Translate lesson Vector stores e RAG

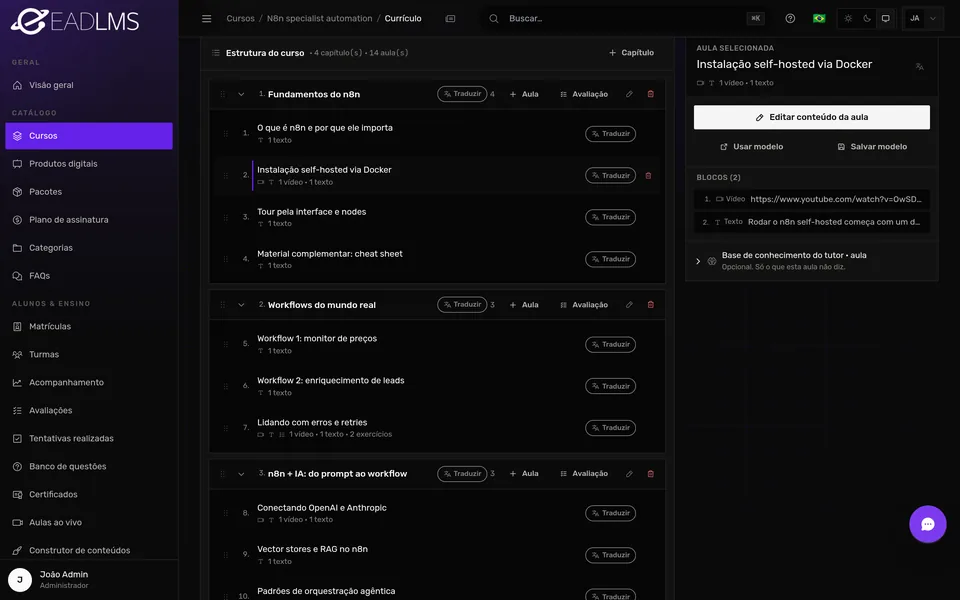click(610, 555)
